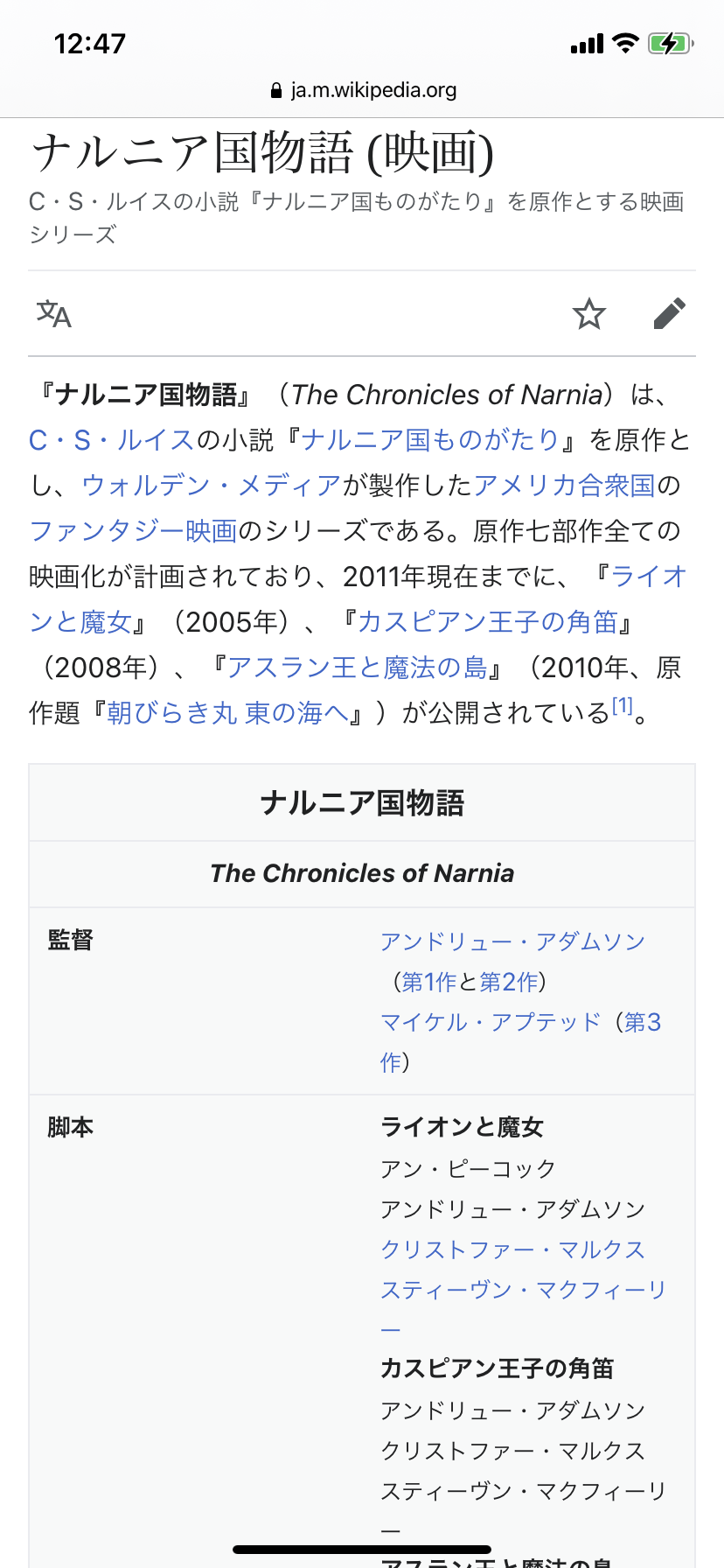The image size is (724, 1568).
Task: Open the アスラン王と魔法の島 link
Action: pos(357,667)
